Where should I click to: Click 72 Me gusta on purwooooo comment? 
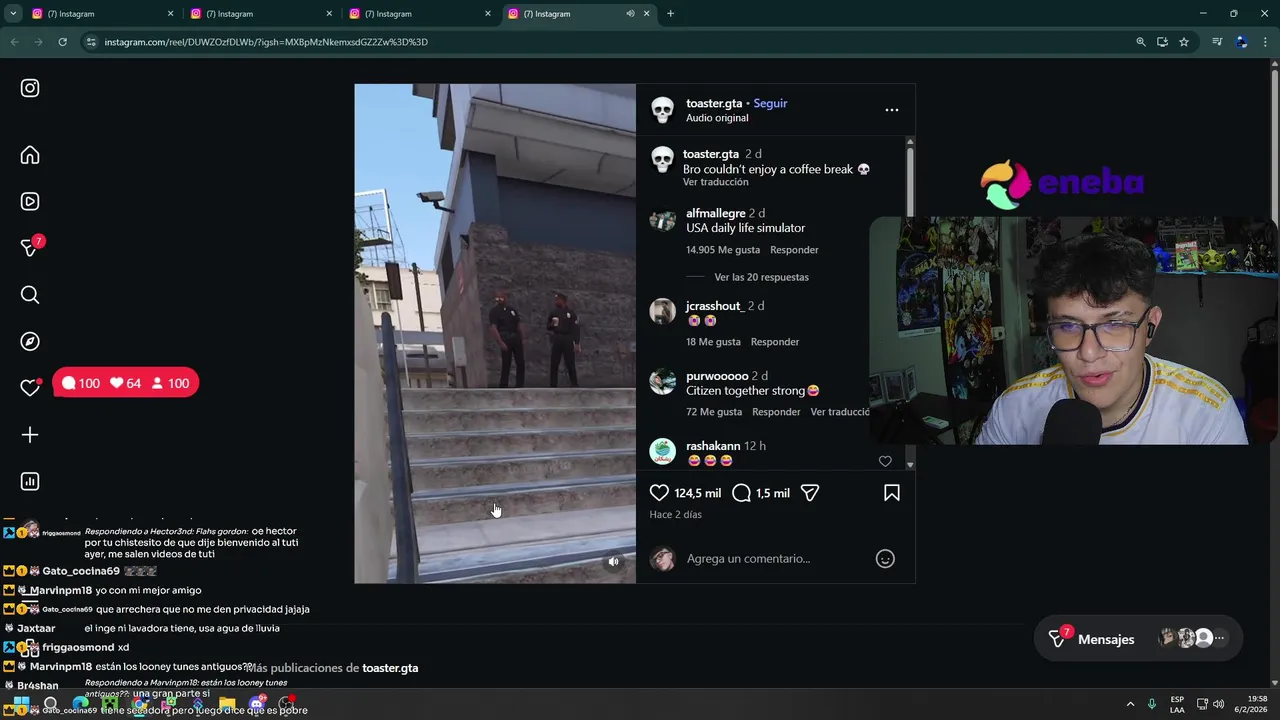pyautogui.click(x=714, y=412)
